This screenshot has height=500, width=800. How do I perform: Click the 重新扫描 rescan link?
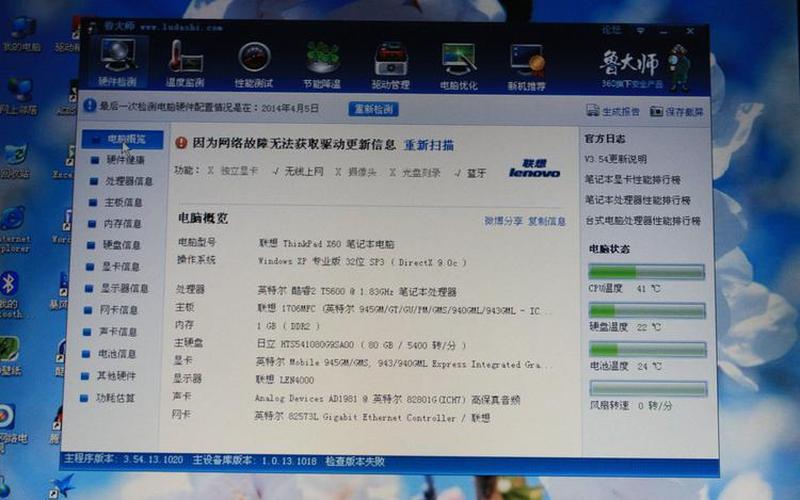429,145
